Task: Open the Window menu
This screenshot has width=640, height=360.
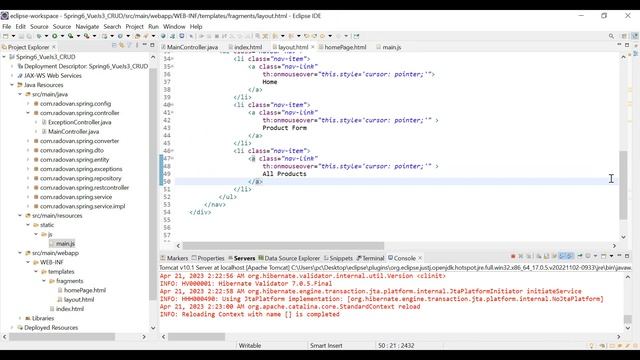Action: pyautogui.click(x=174, y=27)
